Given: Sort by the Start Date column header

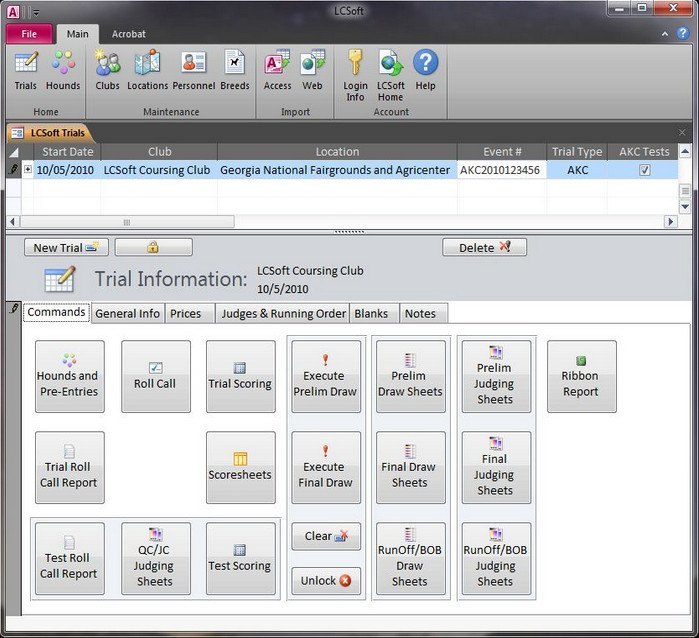Looking at the screenshot, I should [67, 152].
